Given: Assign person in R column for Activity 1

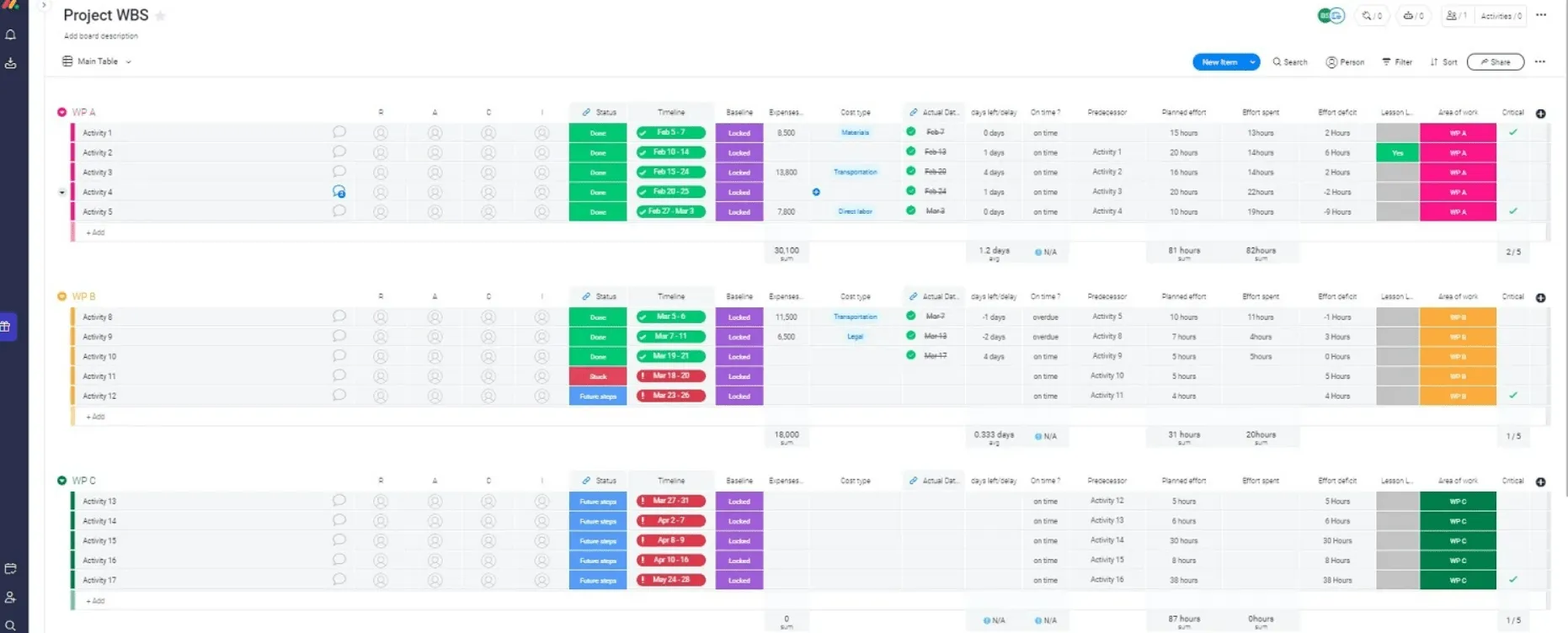Looking at the screenshot, I should tap(381, 133).
